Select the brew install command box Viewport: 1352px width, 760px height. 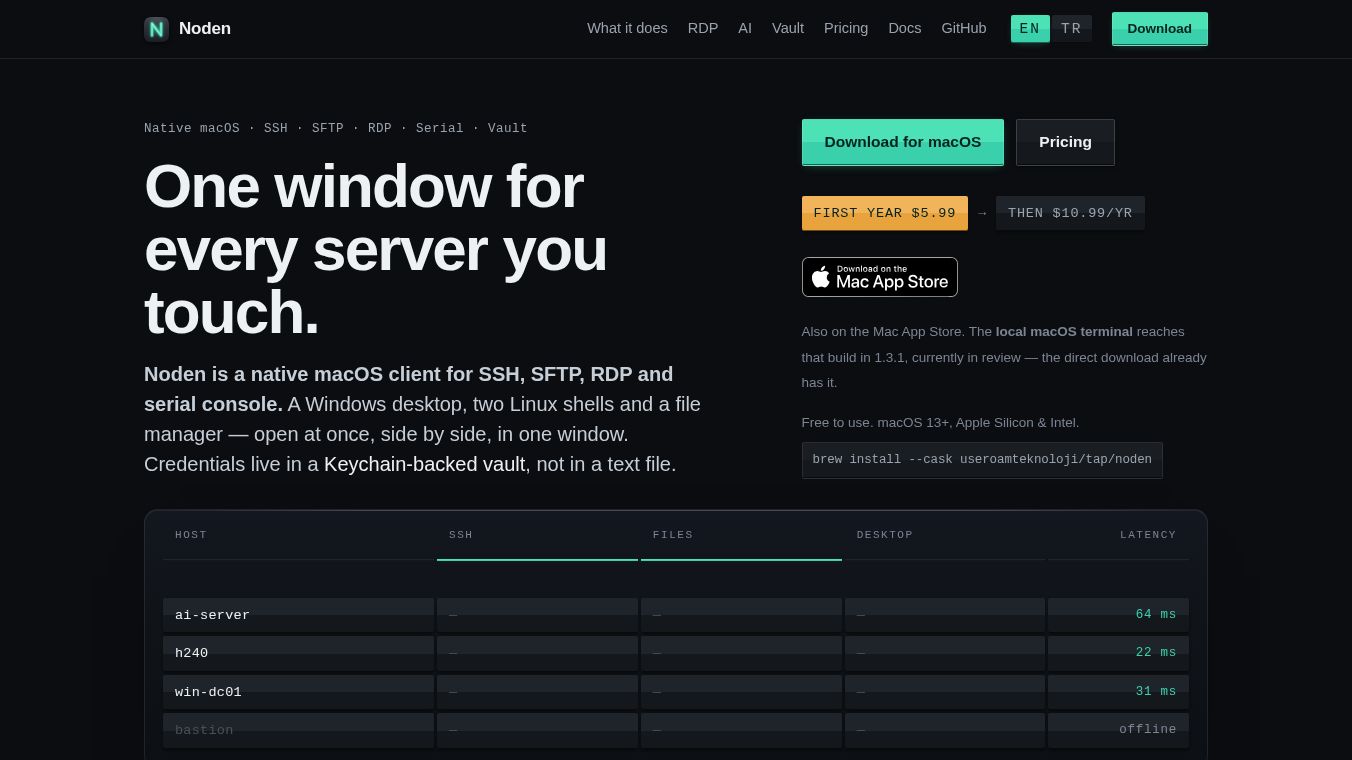[982, 460]
